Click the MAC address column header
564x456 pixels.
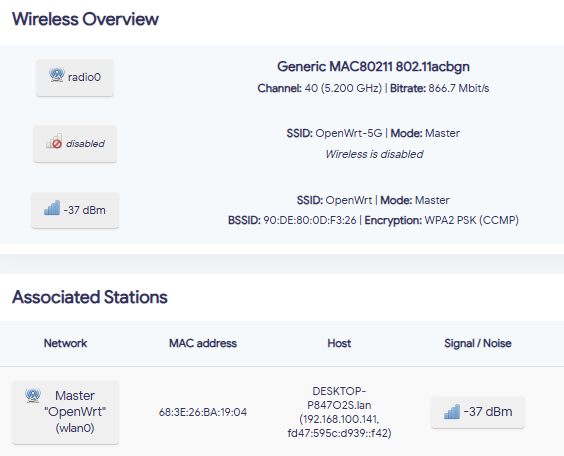[x=203, y=343]
